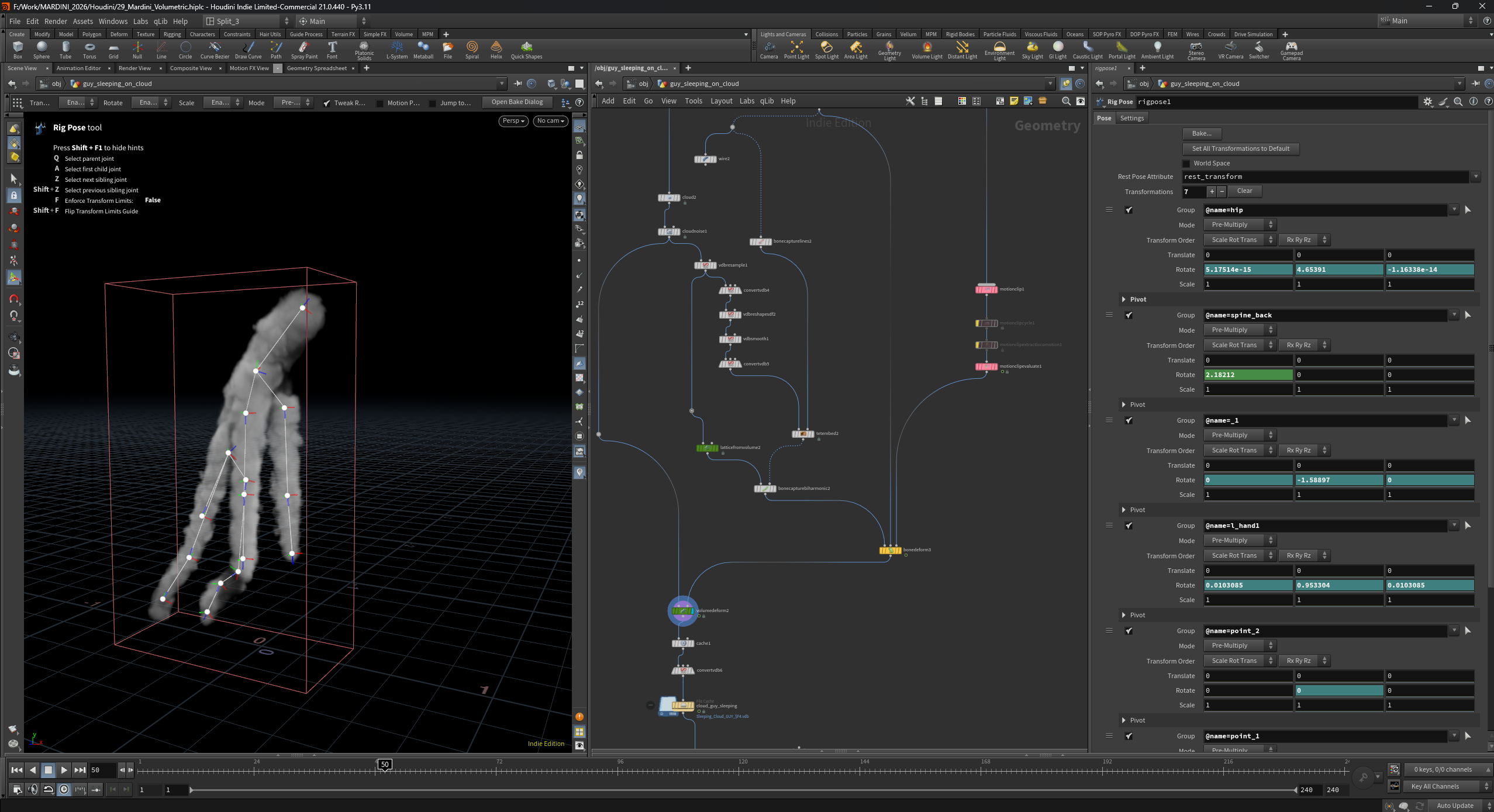Screen dimensions: 1494x812
Task: Open the Settings tab in parameters
Action: click(1131, 118)
